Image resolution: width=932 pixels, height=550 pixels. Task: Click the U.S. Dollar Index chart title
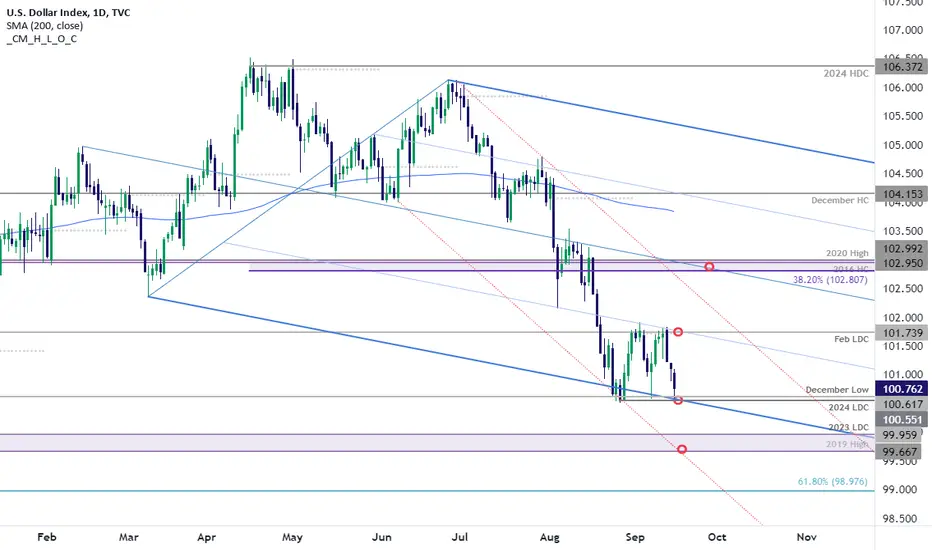coord(68,12)
